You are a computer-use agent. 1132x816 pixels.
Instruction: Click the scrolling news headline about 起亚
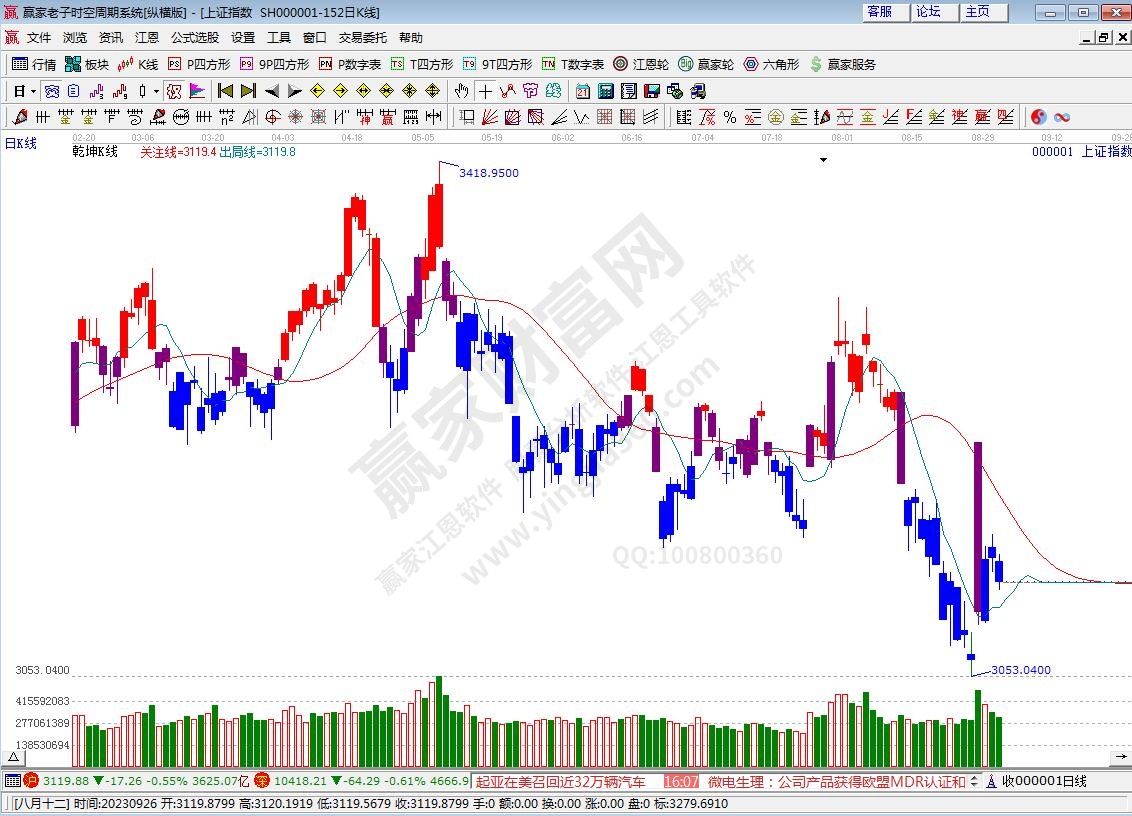[562, 781]
